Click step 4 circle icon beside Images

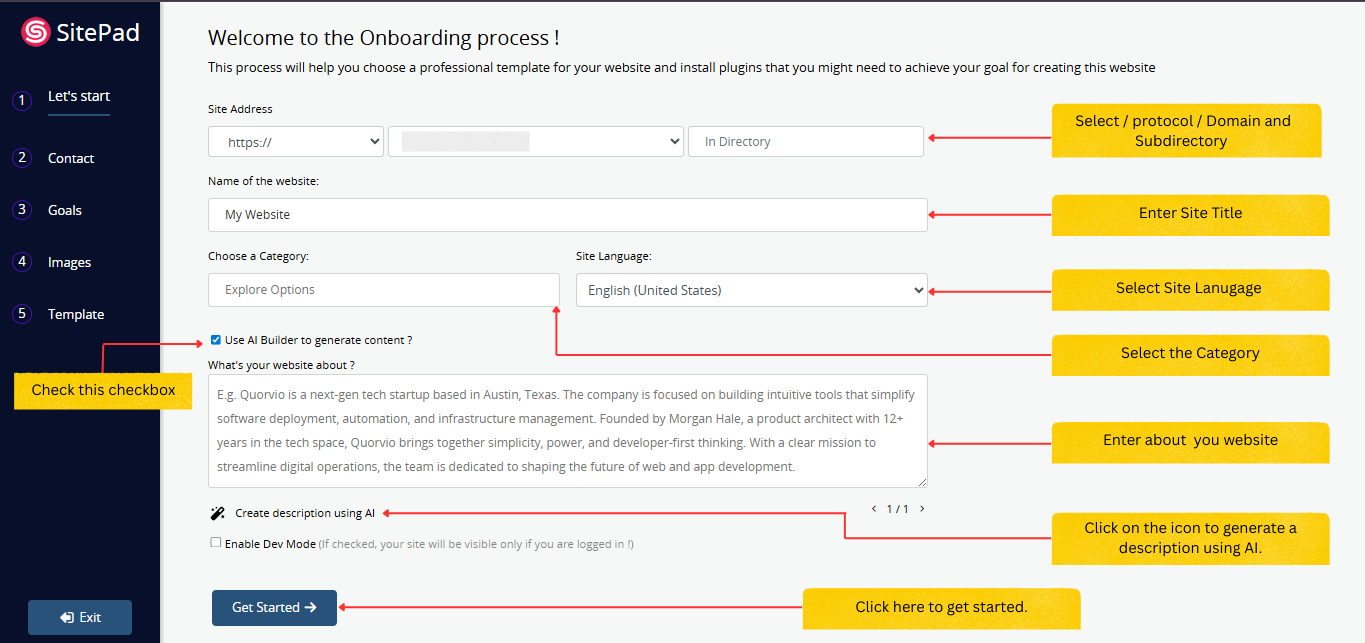[x=22, y=262]
